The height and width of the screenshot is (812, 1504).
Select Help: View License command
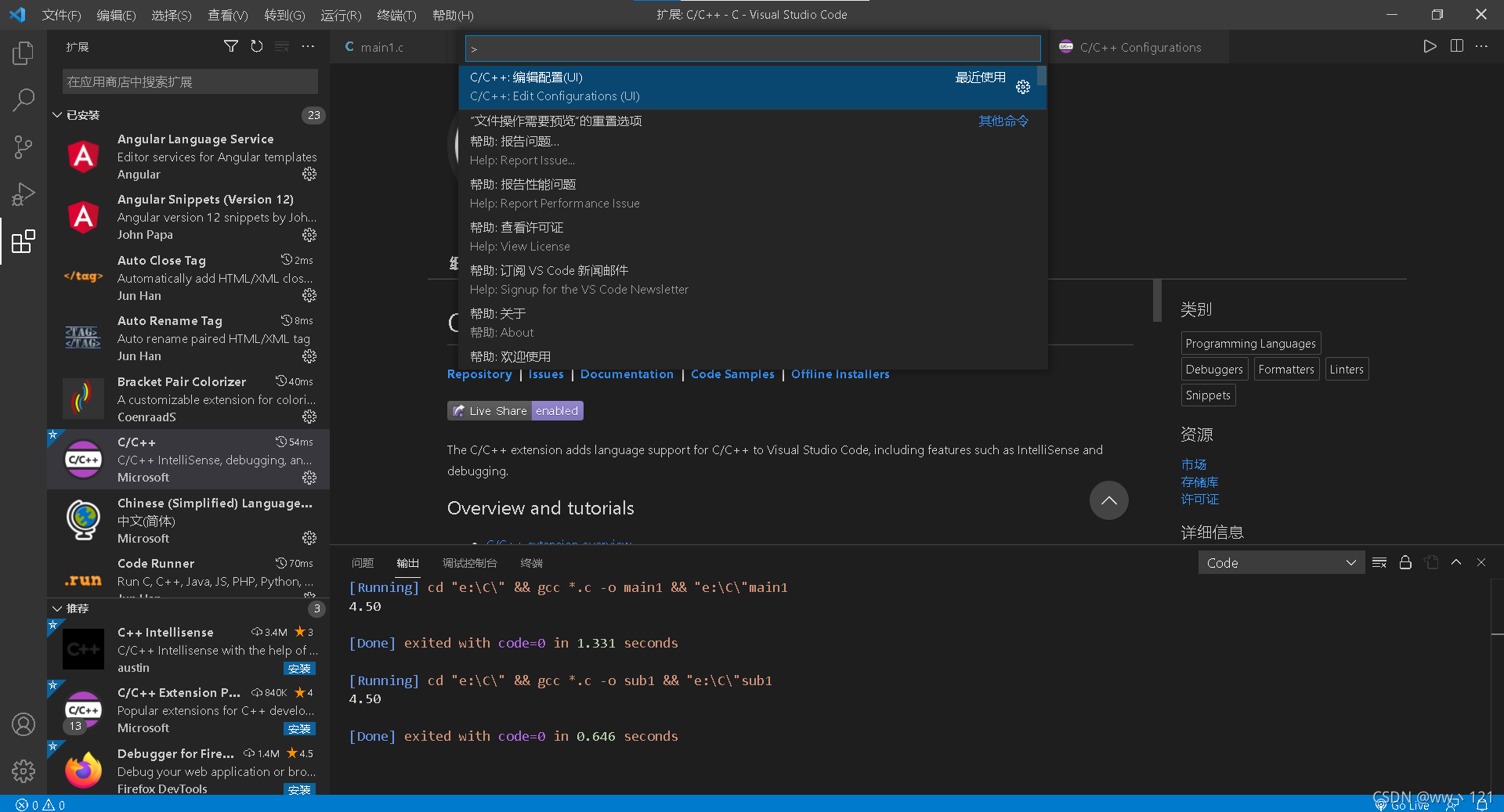pos(752,236)
